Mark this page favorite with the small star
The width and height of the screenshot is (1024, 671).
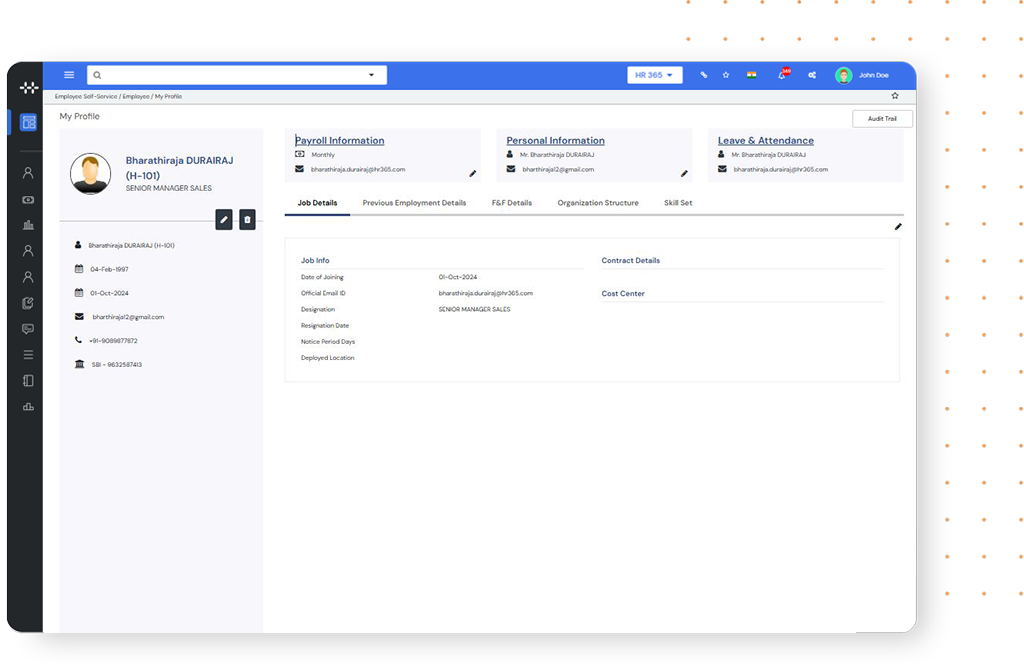895,96
